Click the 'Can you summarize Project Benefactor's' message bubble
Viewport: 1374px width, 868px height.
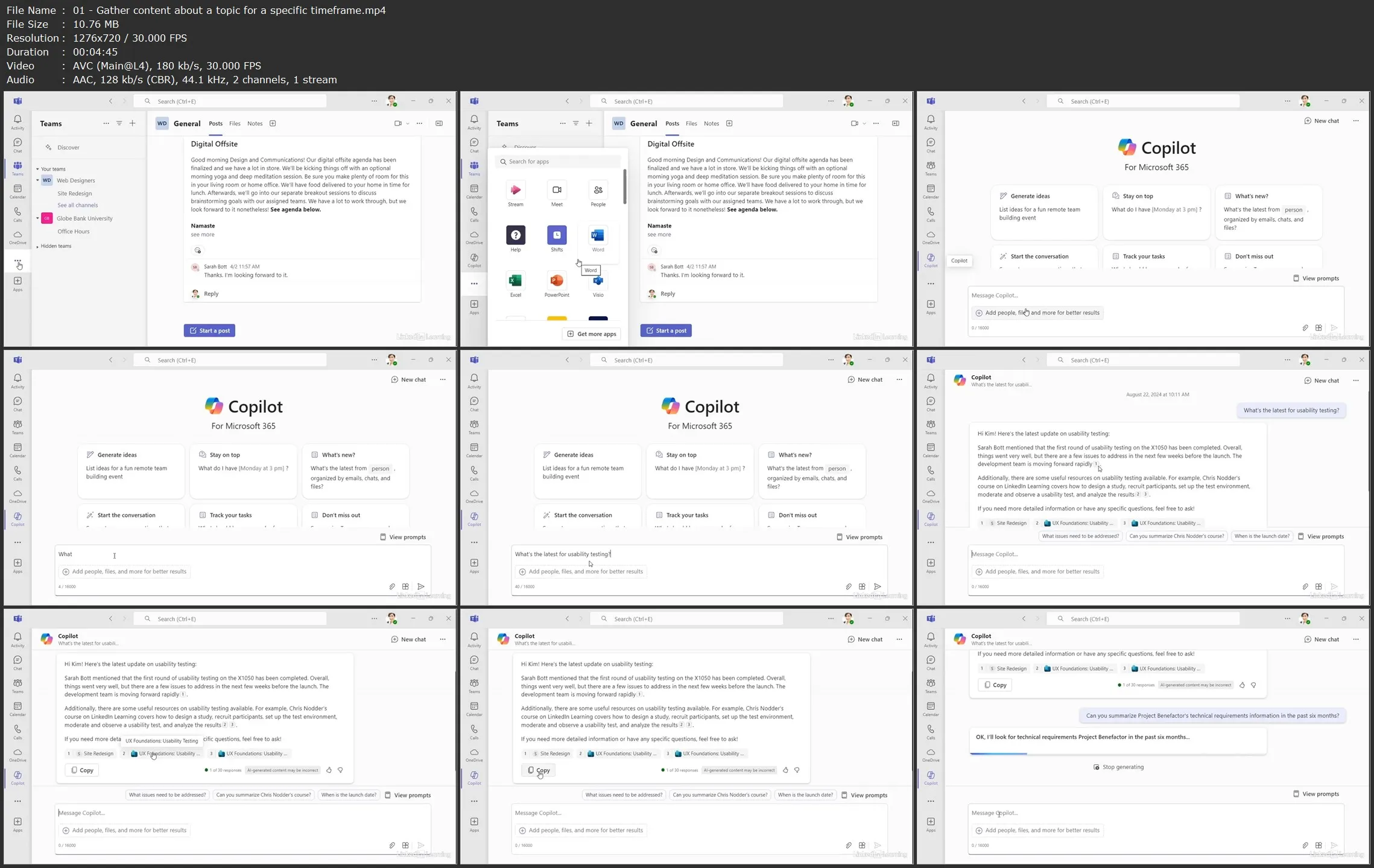click(1212, 716)
